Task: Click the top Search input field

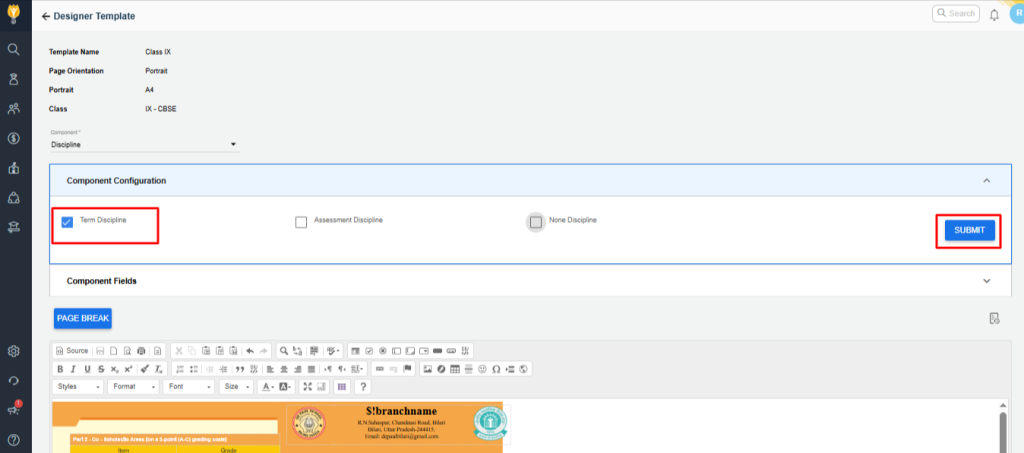Action: coord(956,14)
